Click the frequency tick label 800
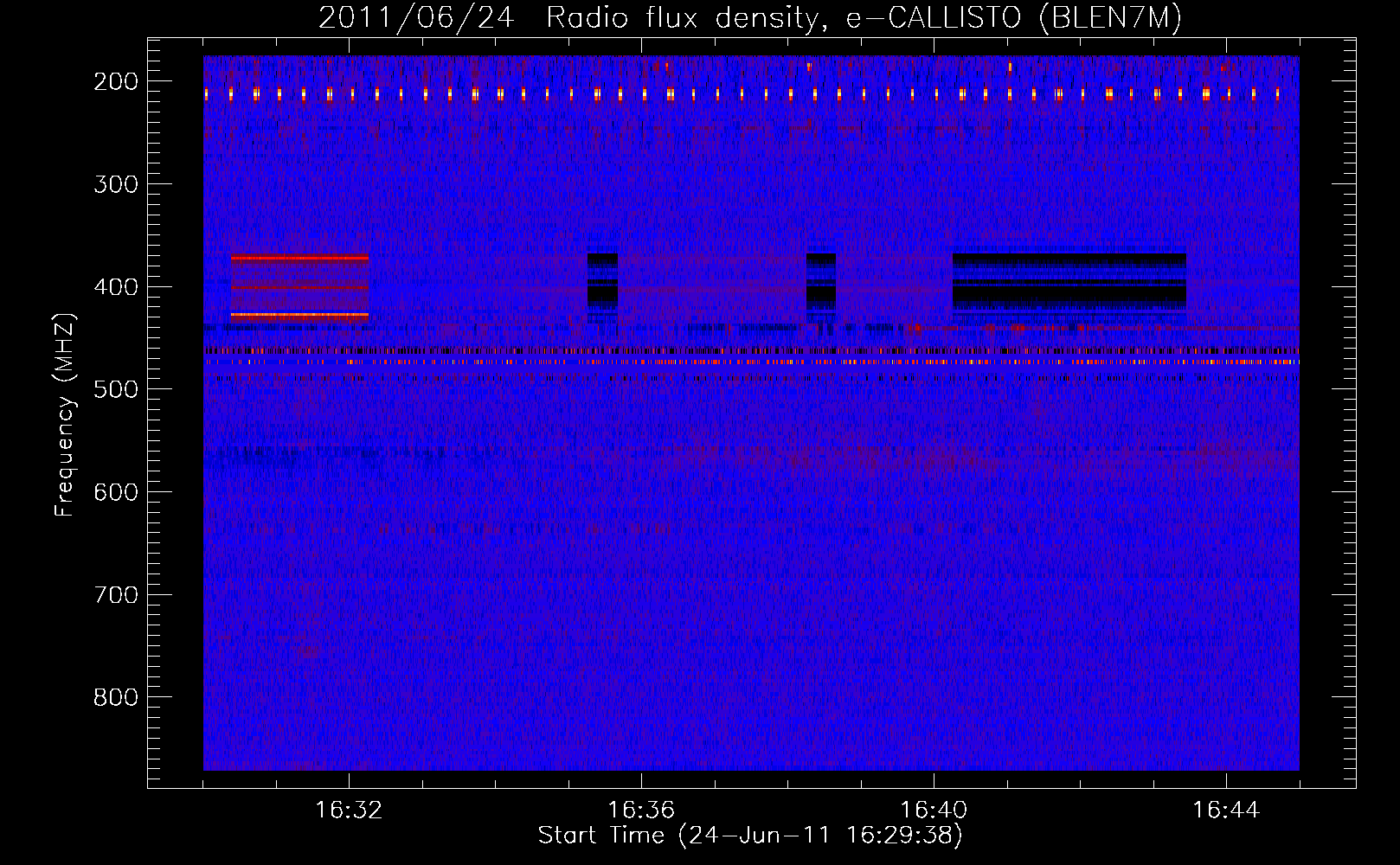The image size is (1400, 865). click(x=115, y=697)
